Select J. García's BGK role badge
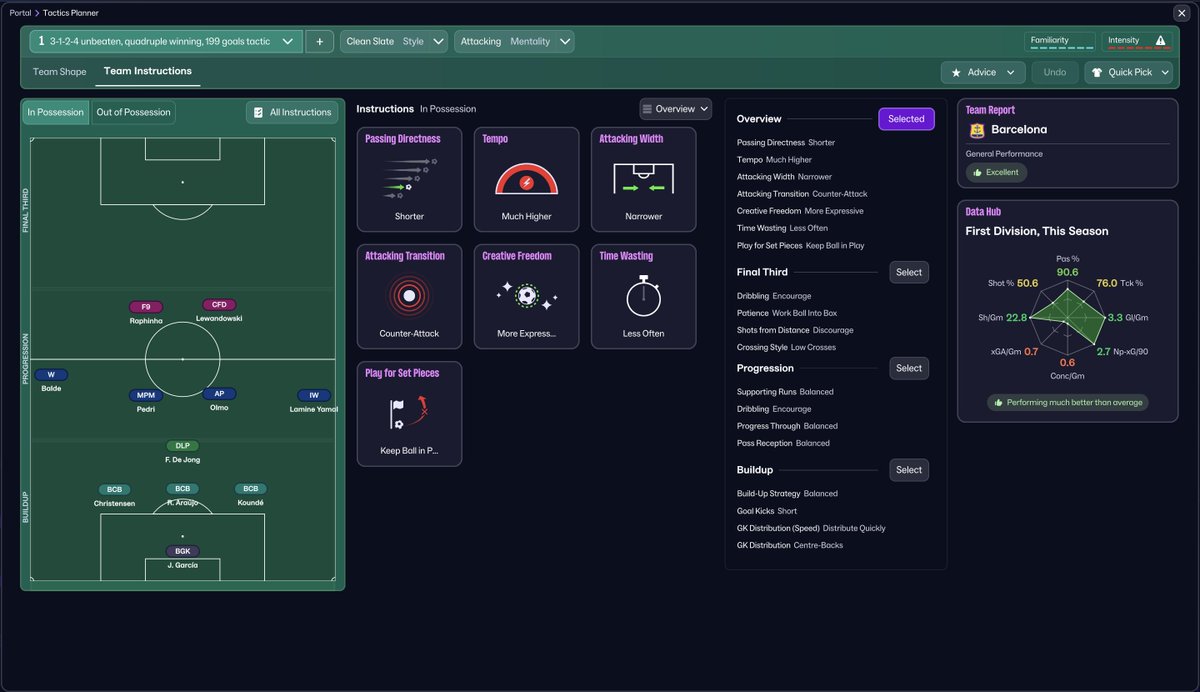Image resolution: width=1200 pixels, height=692 pixels. pos(182,551)
